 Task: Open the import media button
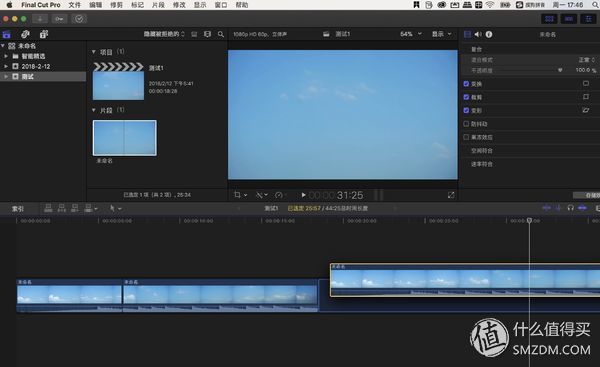click(40, 19)
